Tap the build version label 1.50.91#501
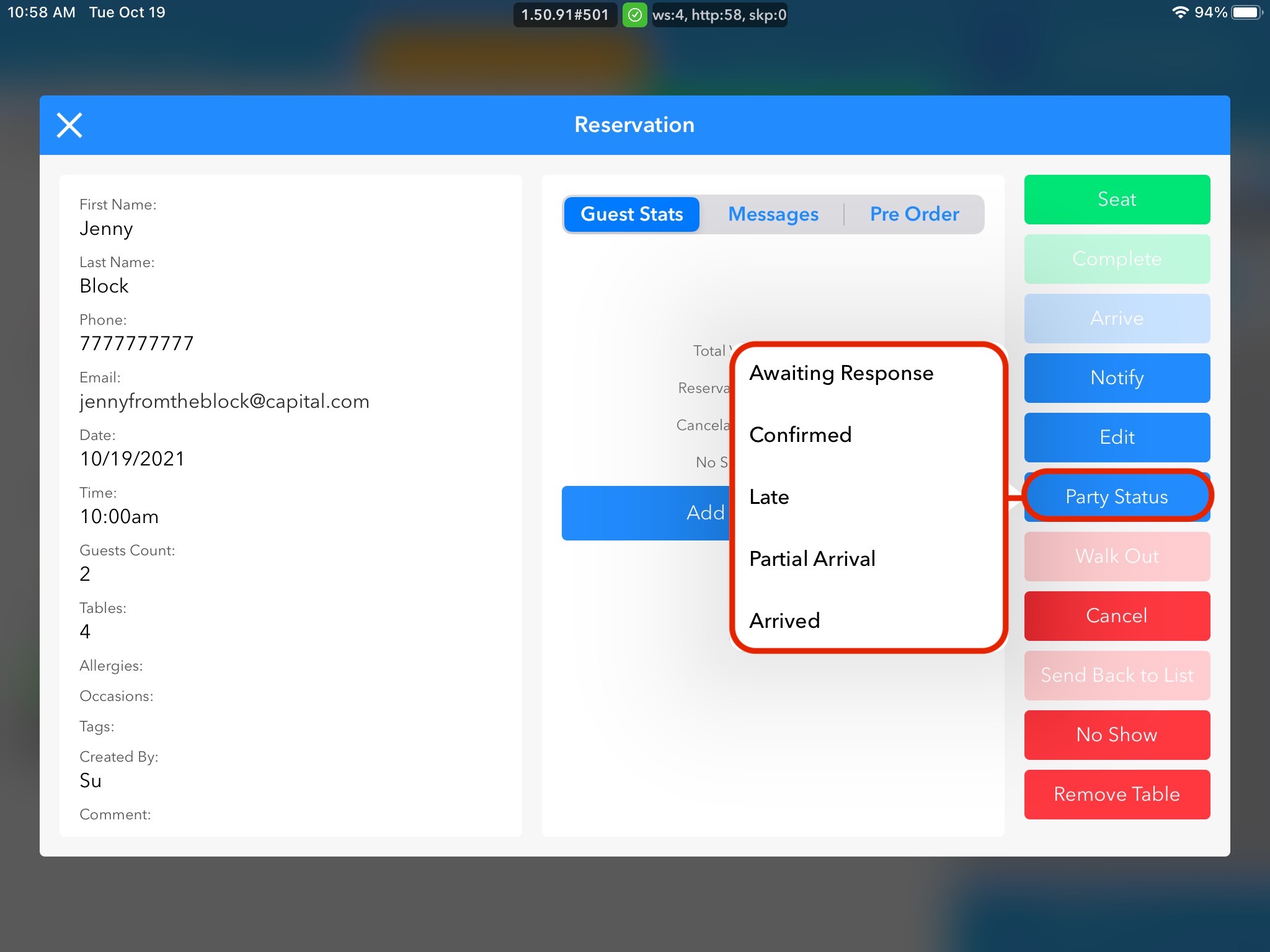Screen dimensions: 1270x952 [565, 15]
